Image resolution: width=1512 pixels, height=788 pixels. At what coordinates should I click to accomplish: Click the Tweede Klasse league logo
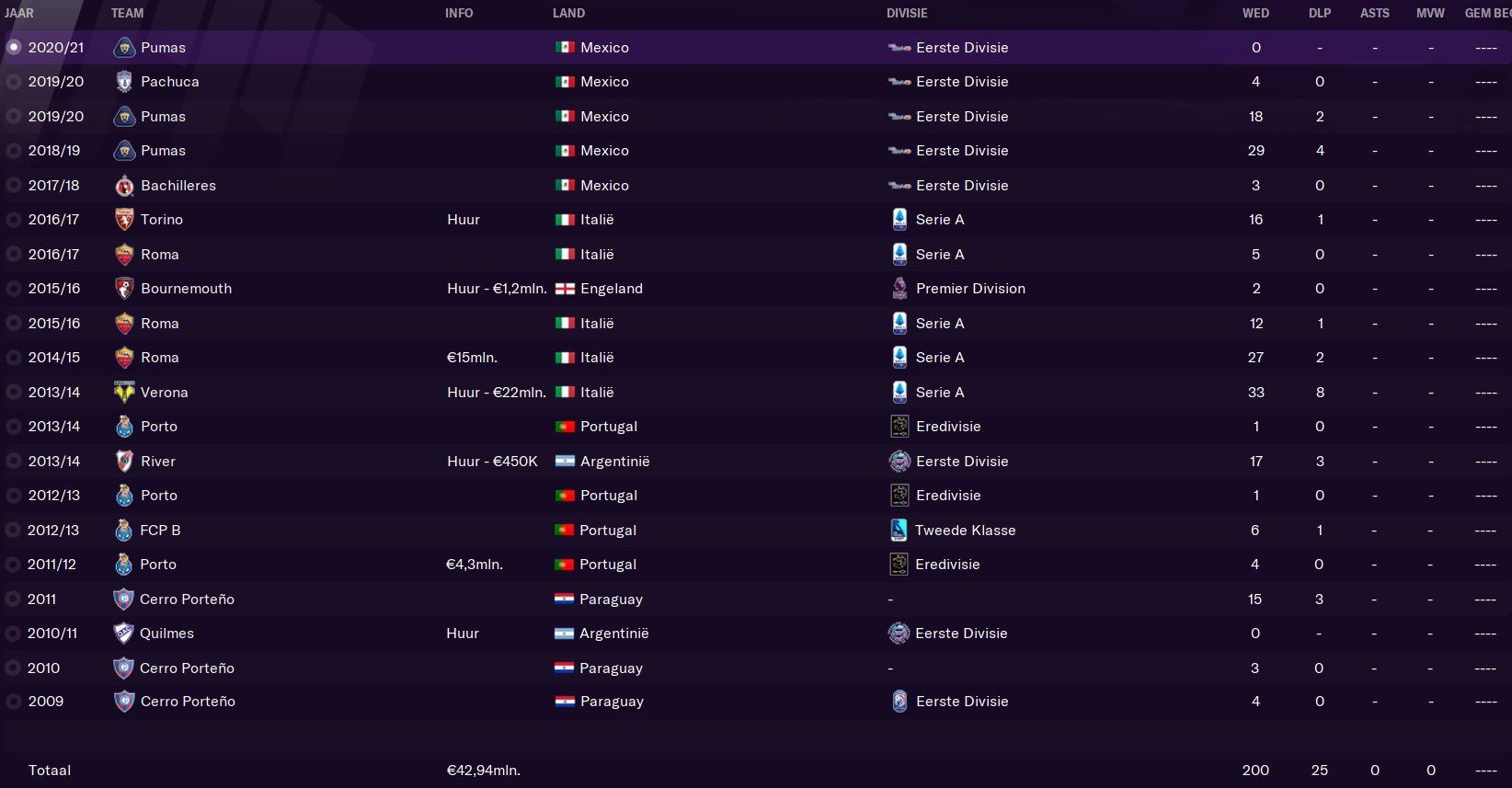tap(899, 530)
